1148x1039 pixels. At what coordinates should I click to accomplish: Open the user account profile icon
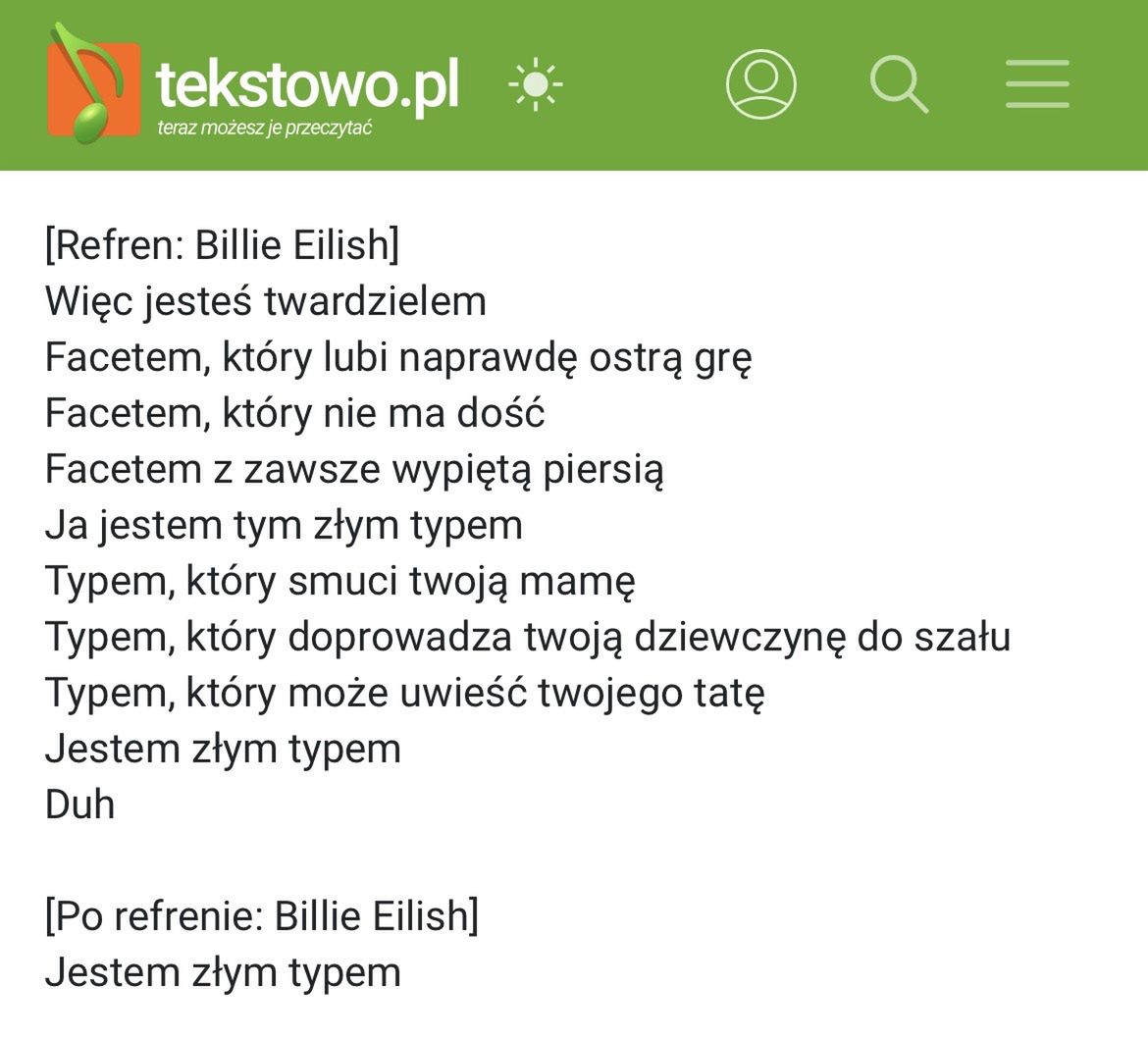coord(760,84)
